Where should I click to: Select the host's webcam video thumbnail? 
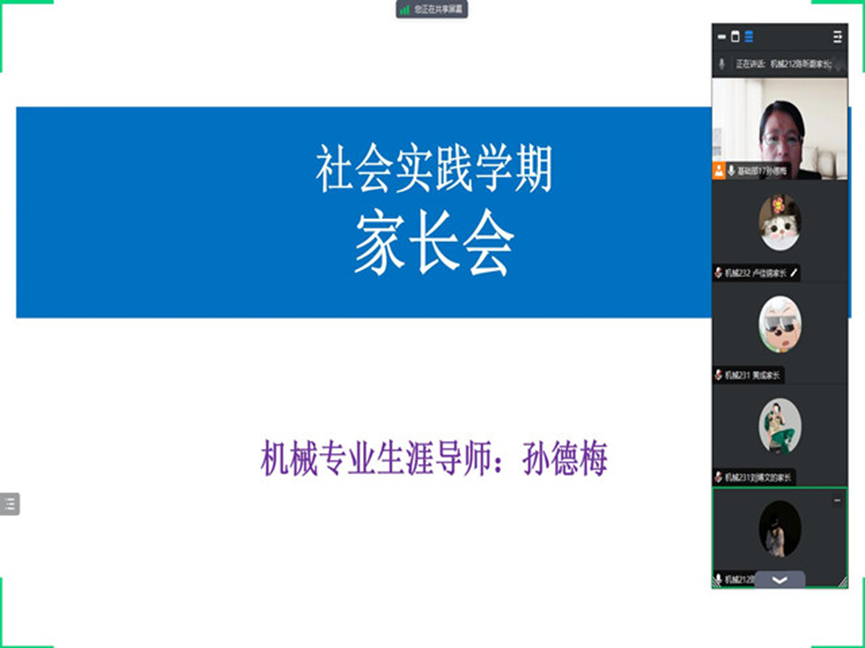click(x=780, y=125)
